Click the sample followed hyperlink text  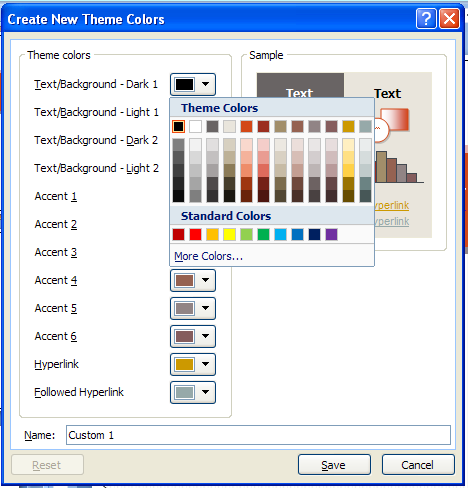point(392,221)
